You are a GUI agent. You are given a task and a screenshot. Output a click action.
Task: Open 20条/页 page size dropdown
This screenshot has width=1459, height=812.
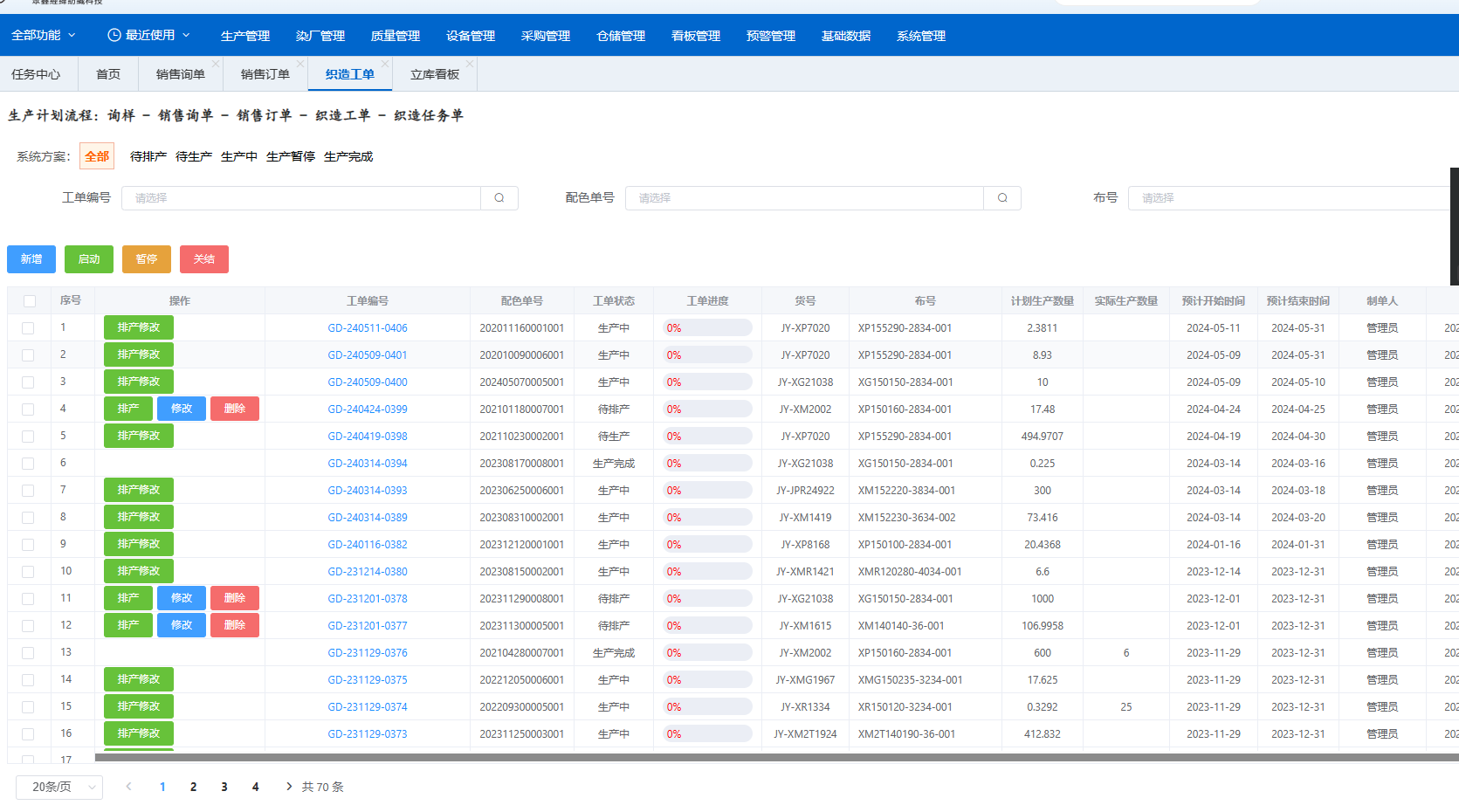tap(59, 788)
